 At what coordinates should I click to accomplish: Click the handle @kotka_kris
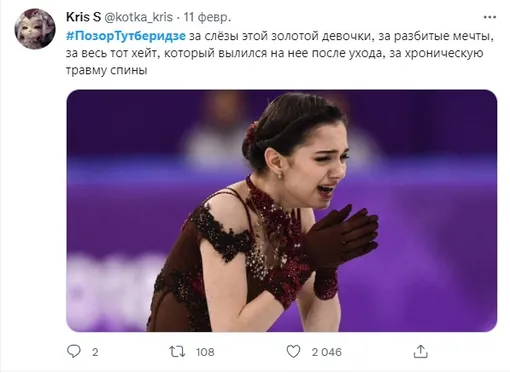tap(139, 17)
